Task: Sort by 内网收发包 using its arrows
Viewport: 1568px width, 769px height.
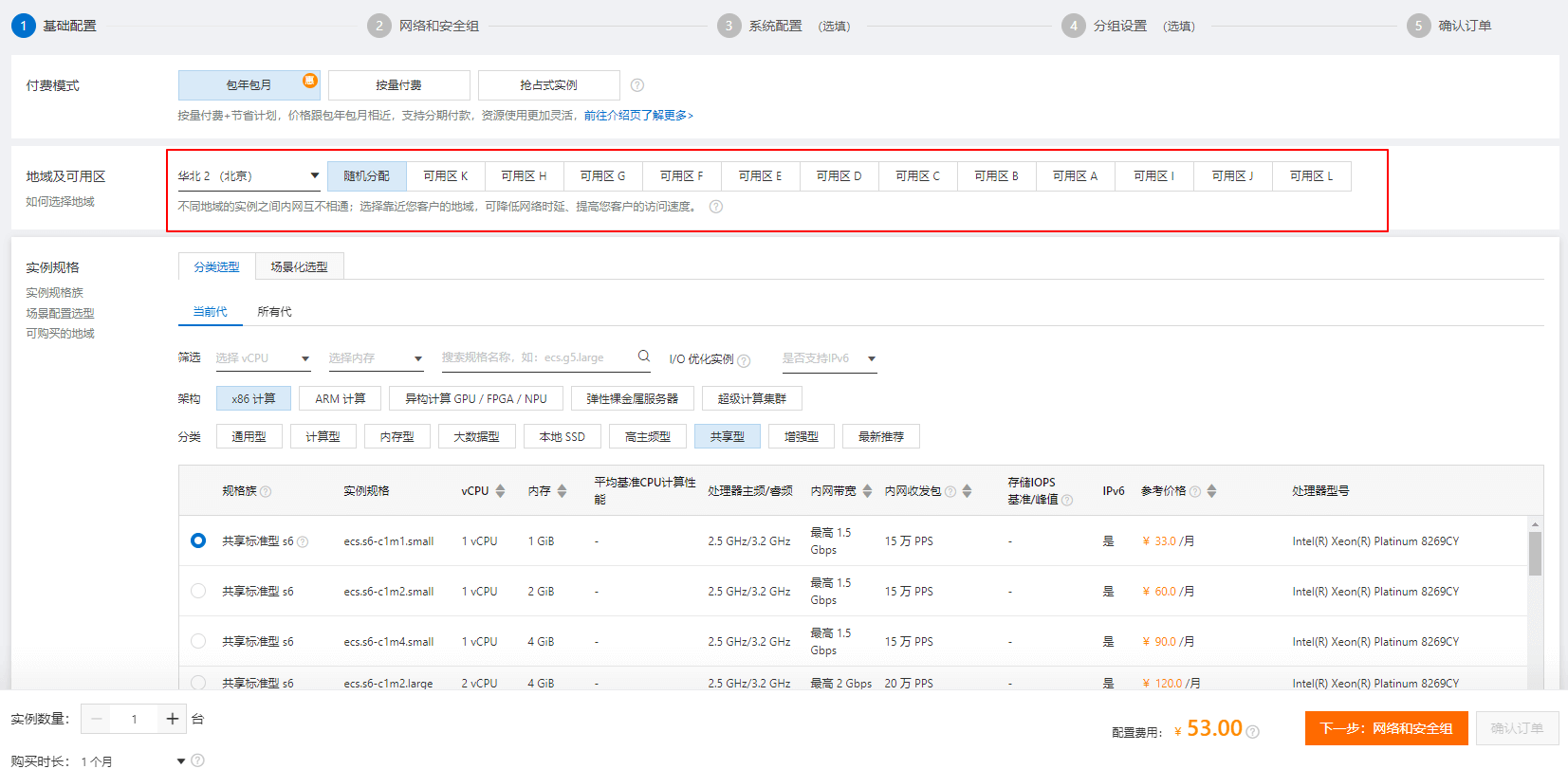Action: 967,491
